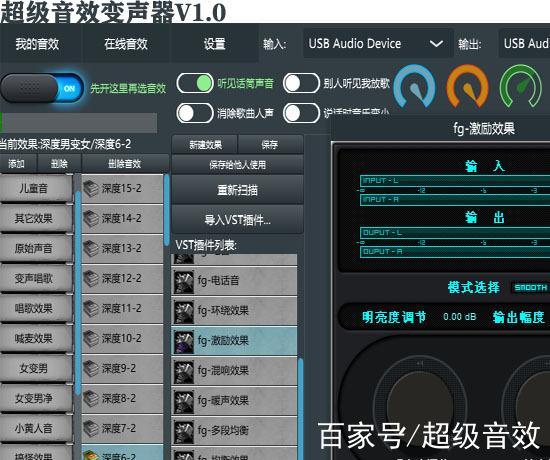This screenshot has height=460, width=550.
Task: Click the 深度10-2 preset icon
Action: pyautogui.click(x=91, y=338)
